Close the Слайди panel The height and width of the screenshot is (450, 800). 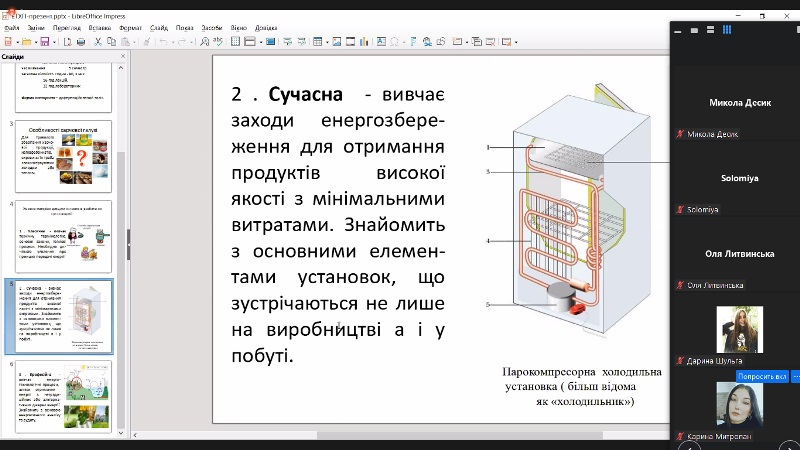[x=124, y=56]
